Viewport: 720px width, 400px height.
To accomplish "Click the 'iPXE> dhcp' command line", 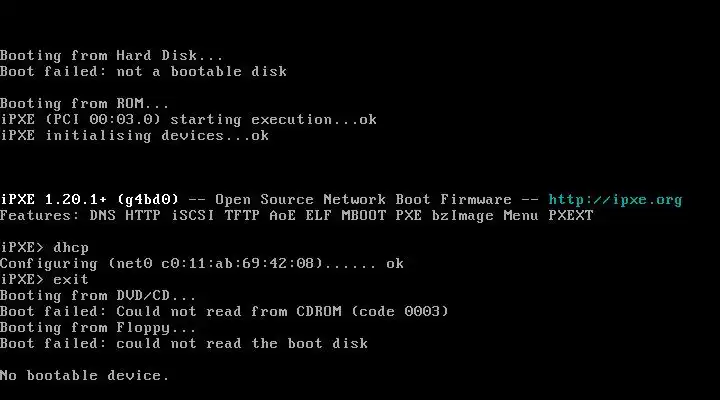I will coord(45,248).
